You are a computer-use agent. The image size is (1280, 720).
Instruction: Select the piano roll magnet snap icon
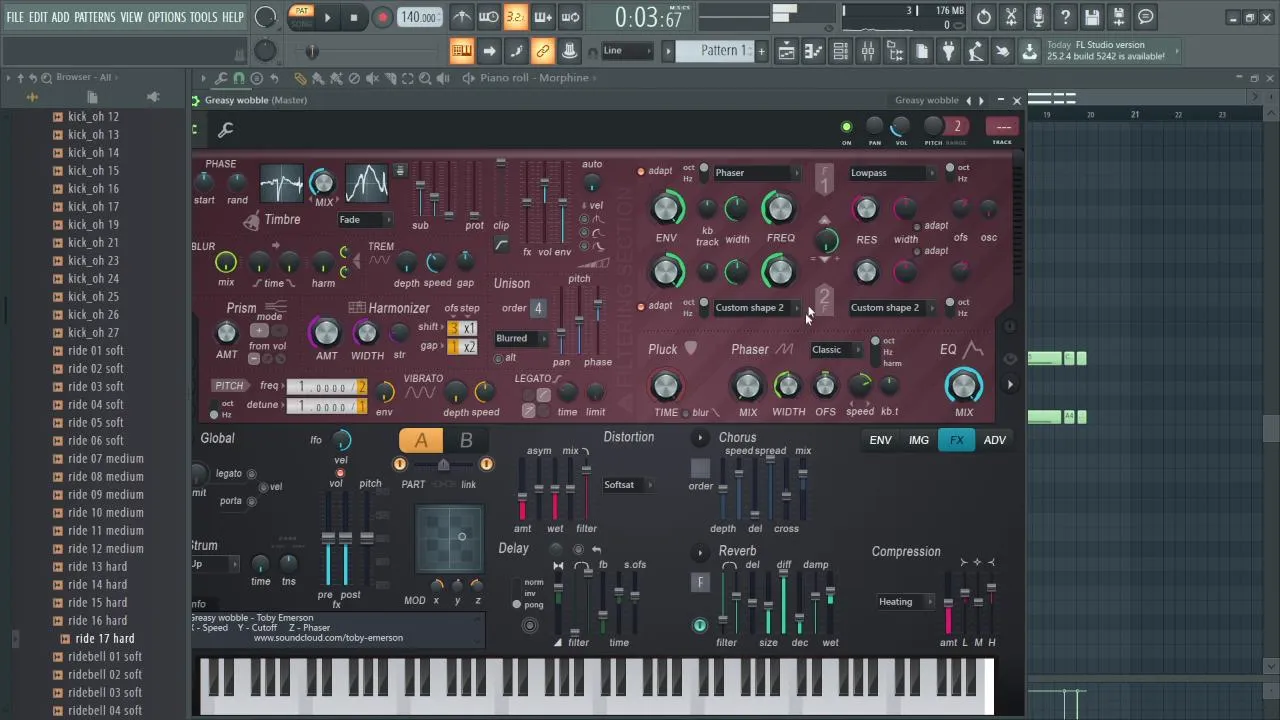coord(238,78)
